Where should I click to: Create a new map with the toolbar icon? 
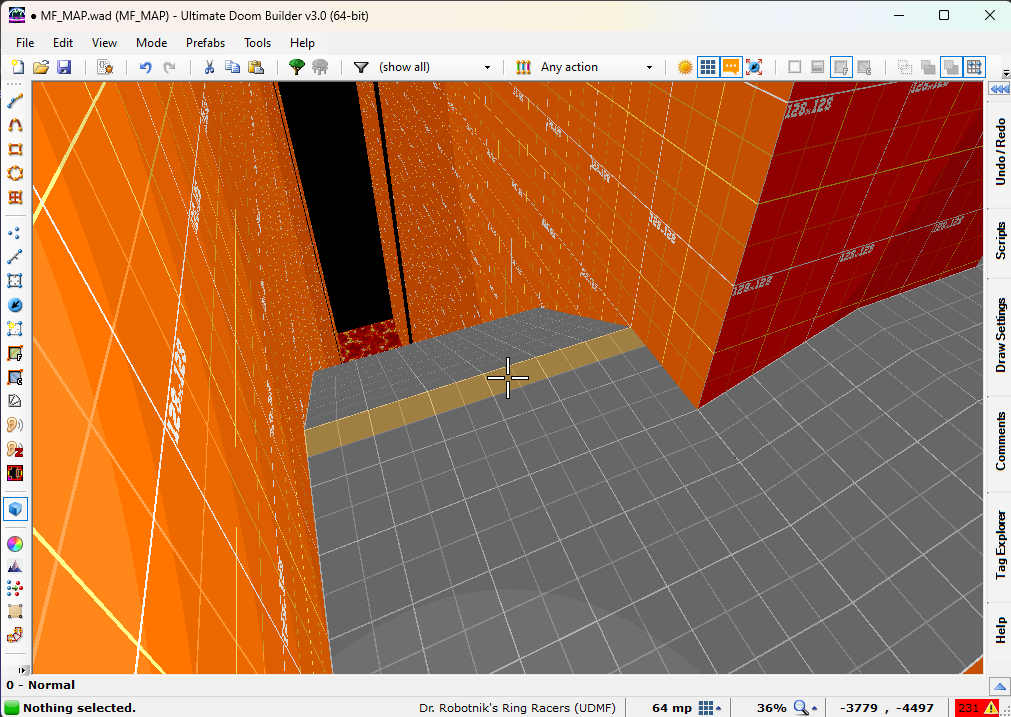(x=18, y=67)
